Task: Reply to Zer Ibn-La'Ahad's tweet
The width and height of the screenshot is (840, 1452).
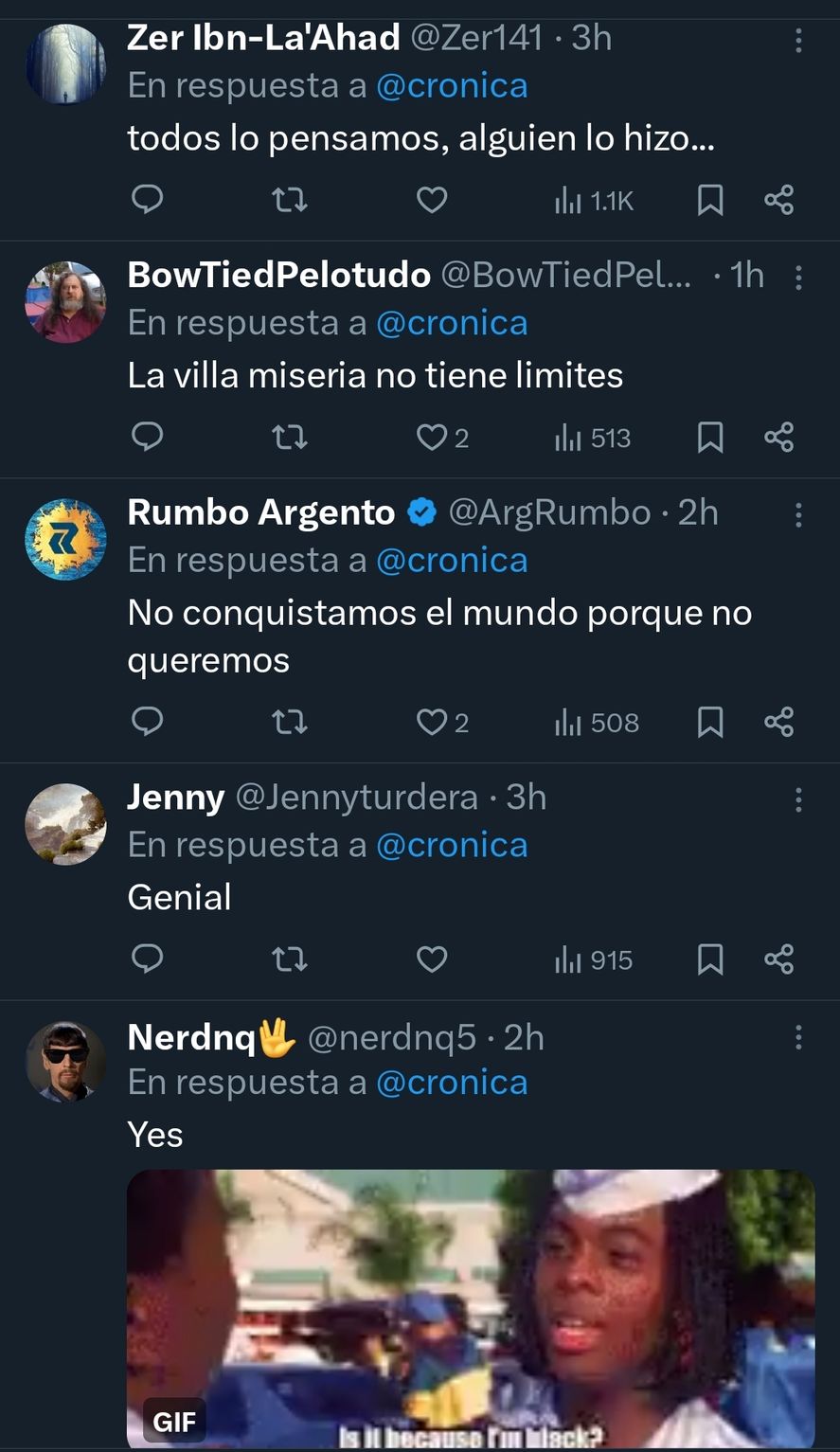Action: click(x=147, y=200)
